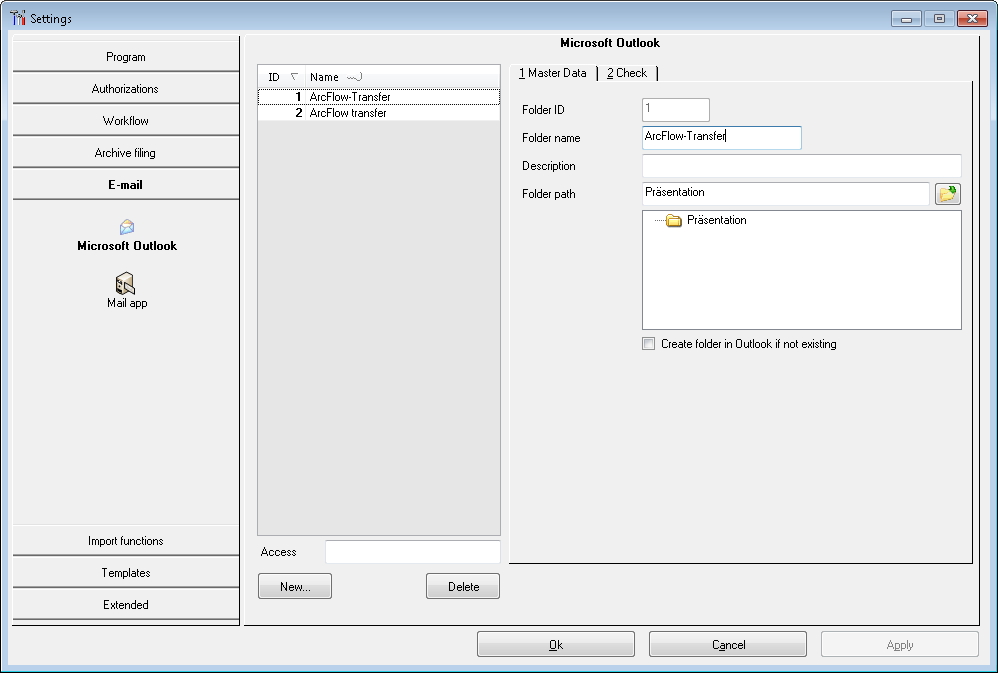
Task: Confirm settings with the Ok button
Action: coord(556,644)
